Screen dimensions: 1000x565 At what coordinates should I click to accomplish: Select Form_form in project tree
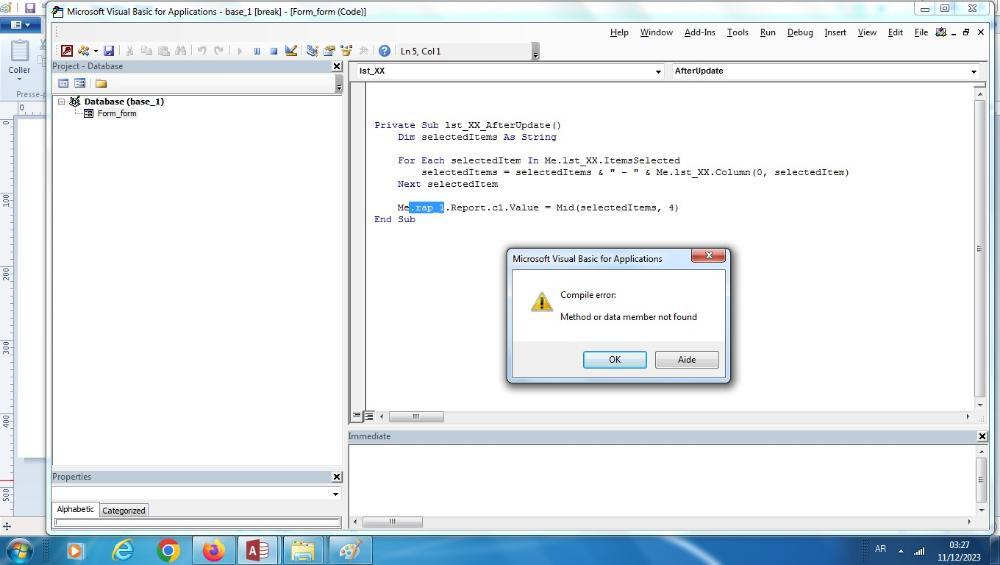117,114
